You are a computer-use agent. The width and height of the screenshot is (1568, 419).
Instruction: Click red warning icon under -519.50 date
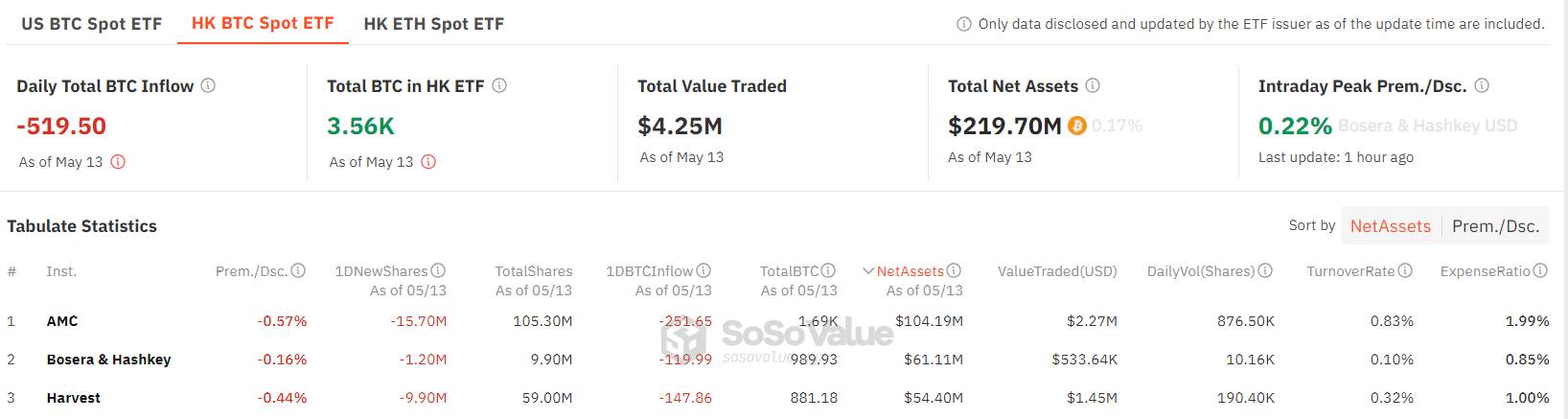tap(118, 162)
